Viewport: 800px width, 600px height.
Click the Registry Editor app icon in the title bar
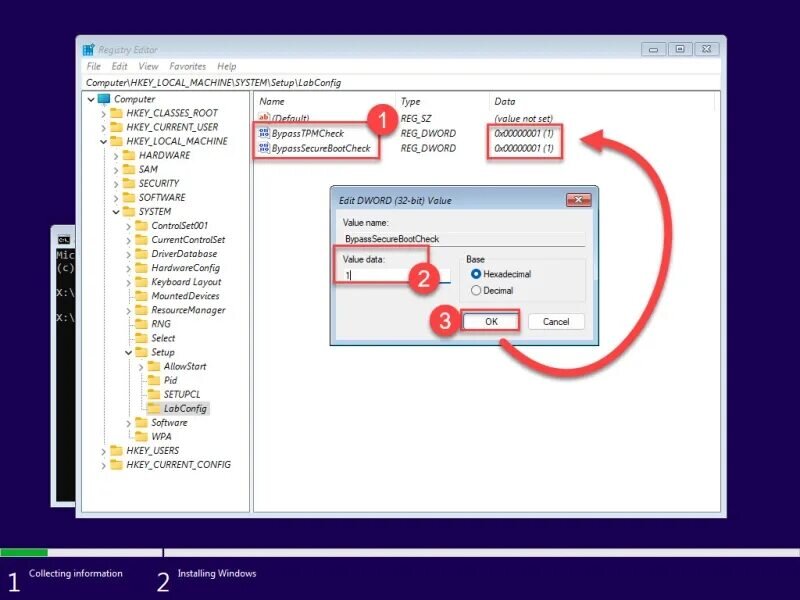tap(89, 49)
